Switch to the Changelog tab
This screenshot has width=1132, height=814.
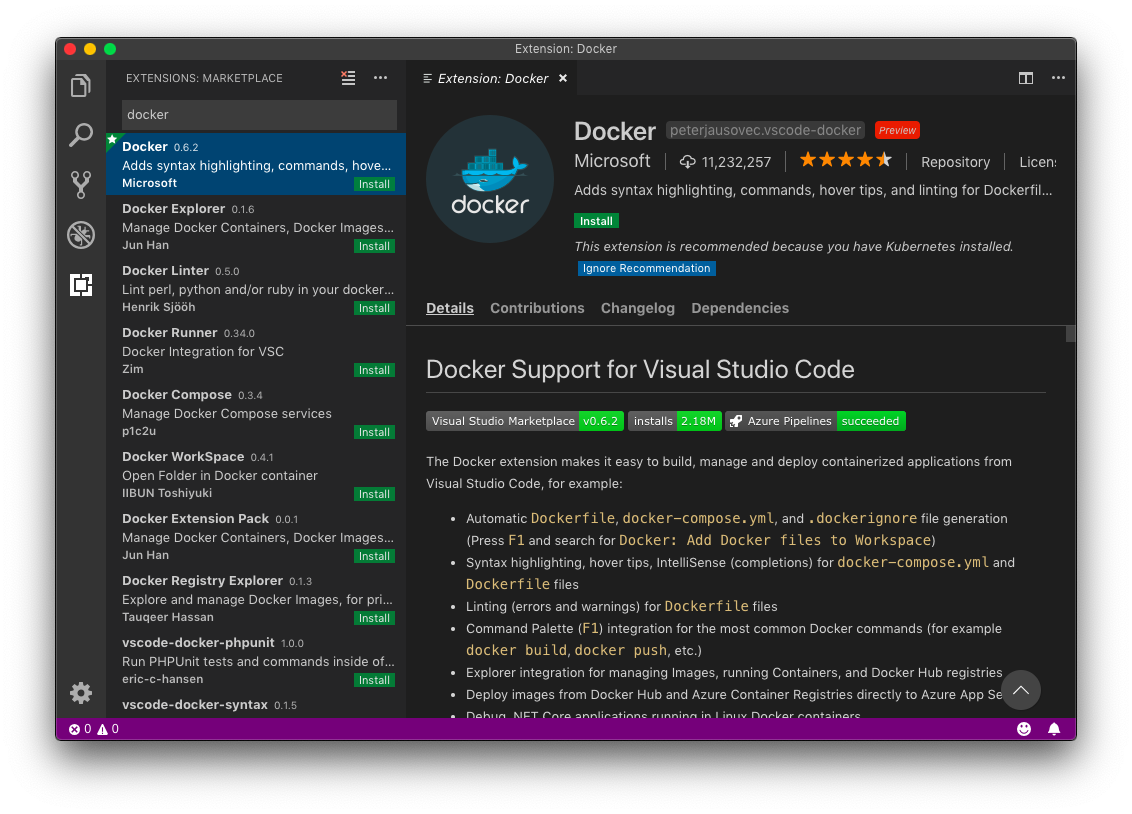(637, 308)
